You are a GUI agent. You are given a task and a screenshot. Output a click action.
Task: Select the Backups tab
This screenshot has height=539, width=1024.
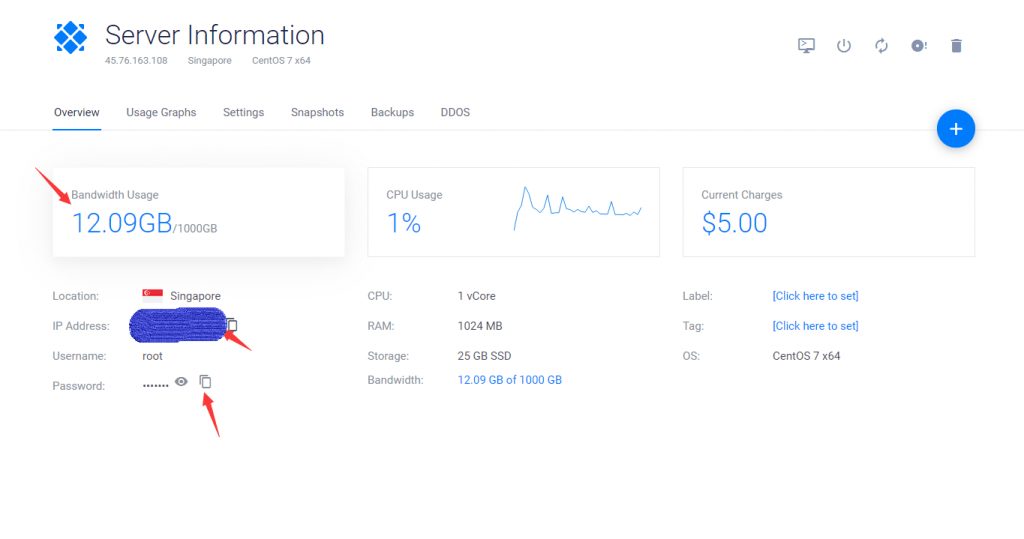click(392, 113)
